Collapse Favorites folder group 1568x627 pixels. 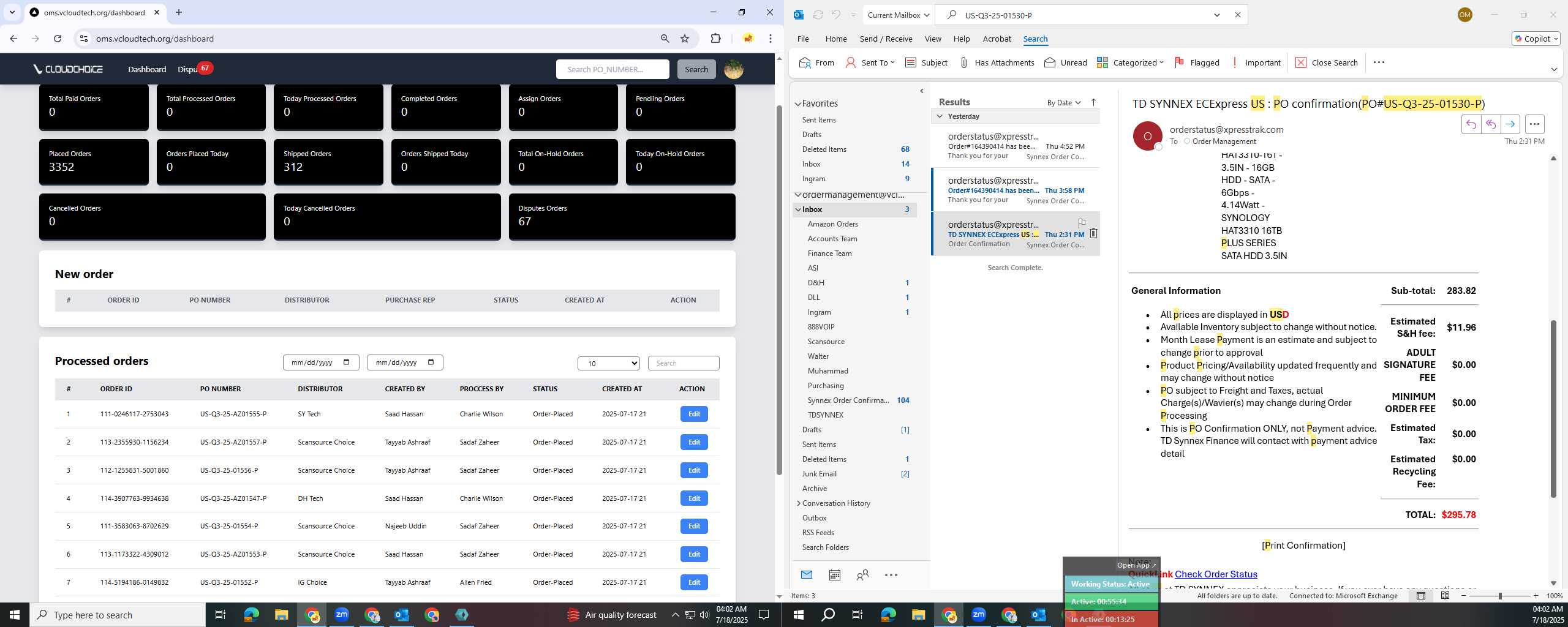(798, 103)
